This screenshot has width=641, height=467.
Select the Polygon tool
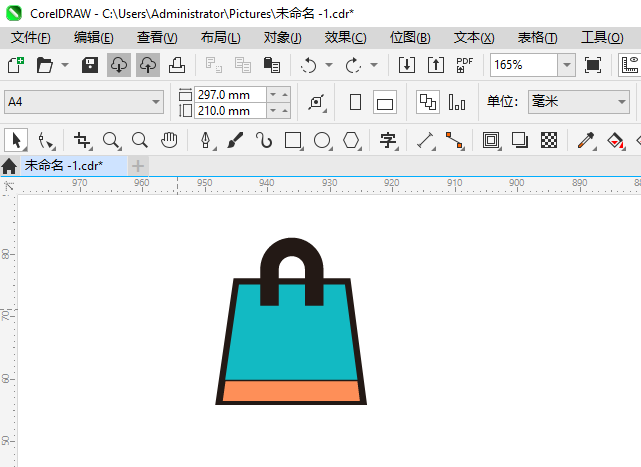[351, 140]
